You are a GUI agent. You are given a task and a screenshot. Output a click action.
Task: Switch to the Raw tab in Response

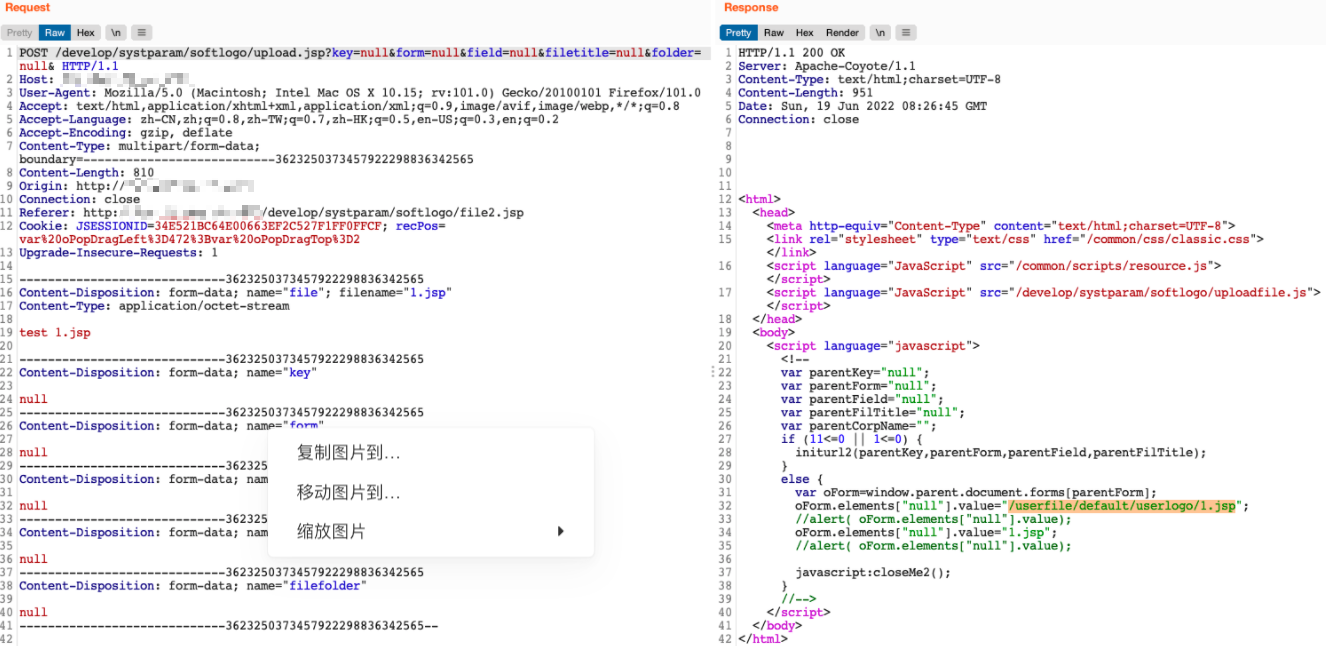point(774,33)
